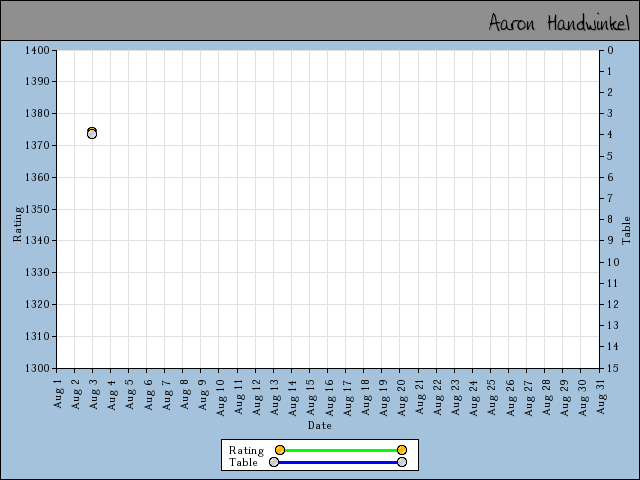Click the Aug 13 date label
The height and width of the screenshot is (480, 640).
tap(275, 397)
